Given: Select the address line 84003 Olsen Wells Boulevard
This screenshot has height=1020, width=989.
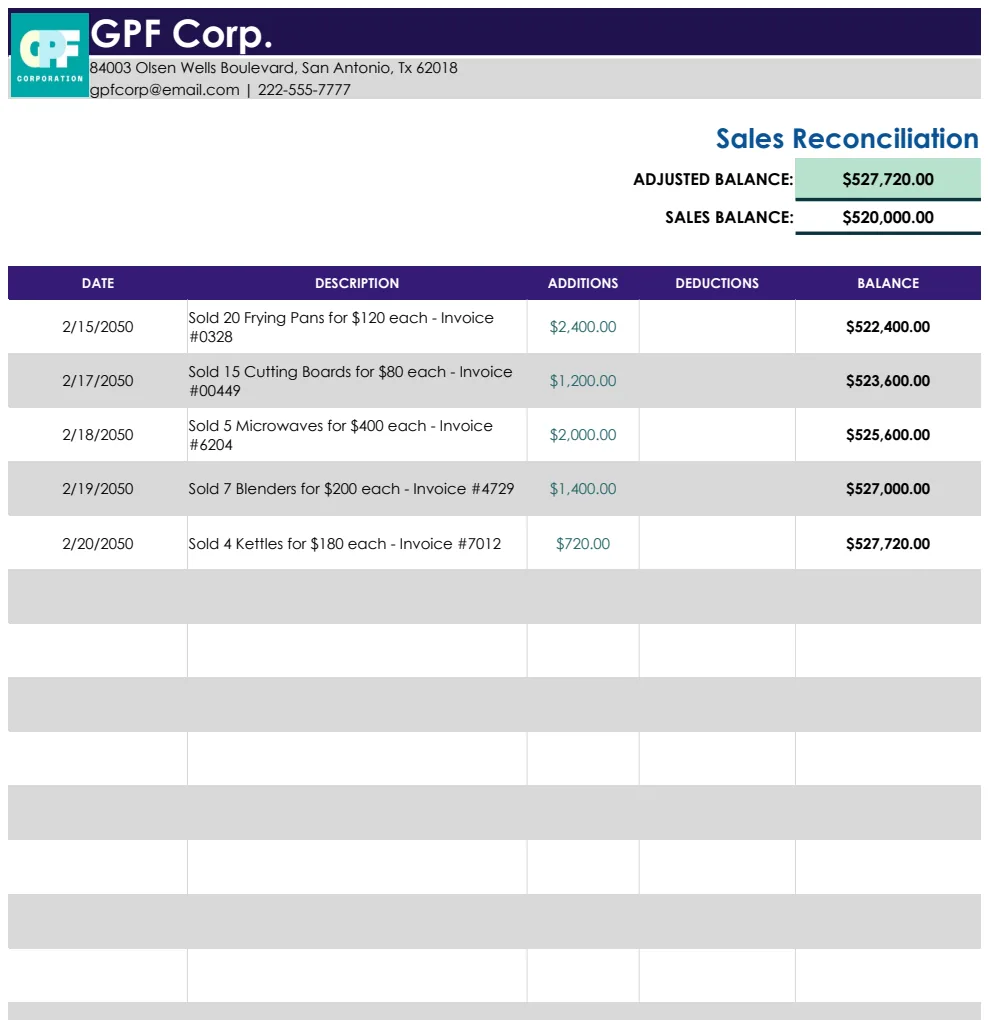Looking at the screenshot, I should 273,68.
